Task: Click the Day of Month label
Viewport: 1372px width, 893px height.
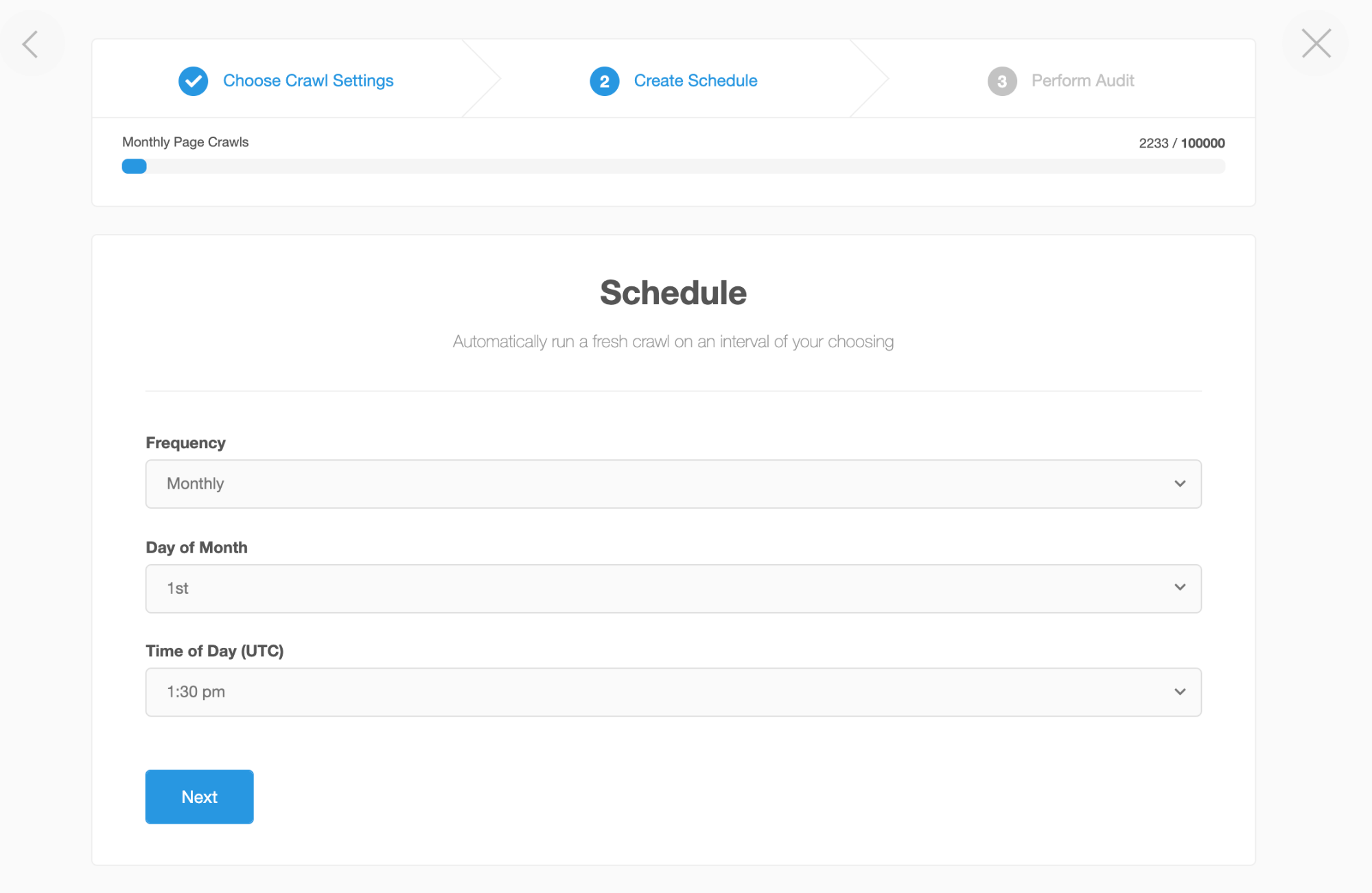Action: point(196,547)
